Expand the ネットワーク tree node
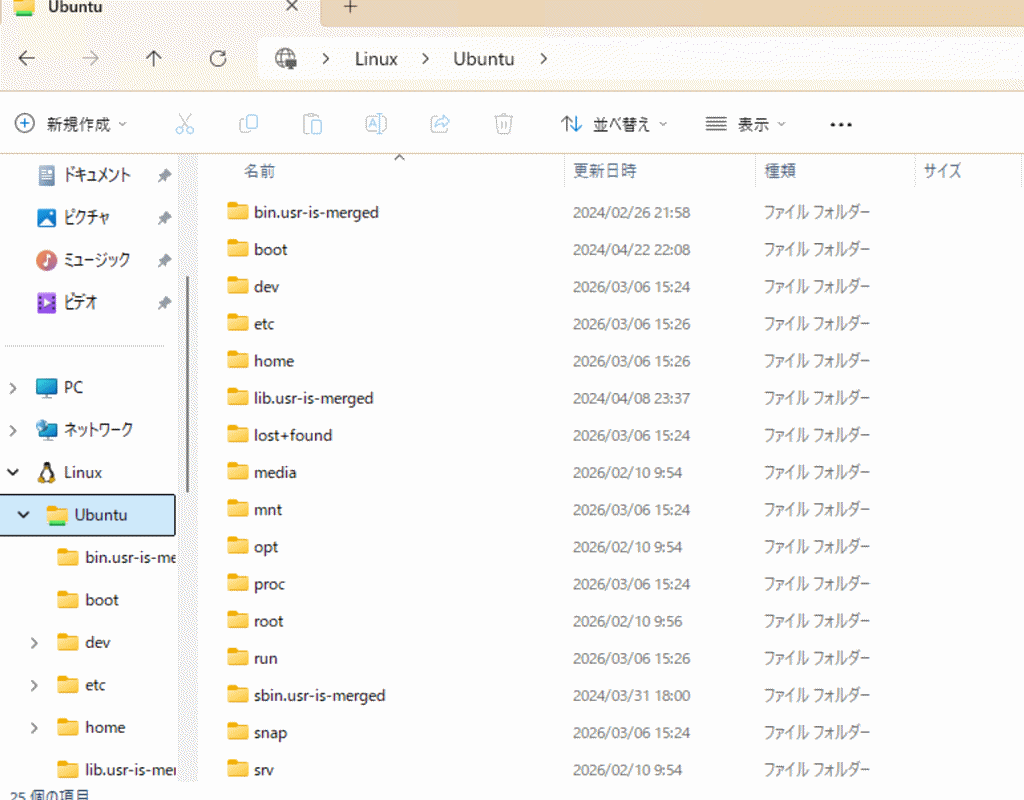The width and height of the screenshot is (1024, 800). (13, 430)
